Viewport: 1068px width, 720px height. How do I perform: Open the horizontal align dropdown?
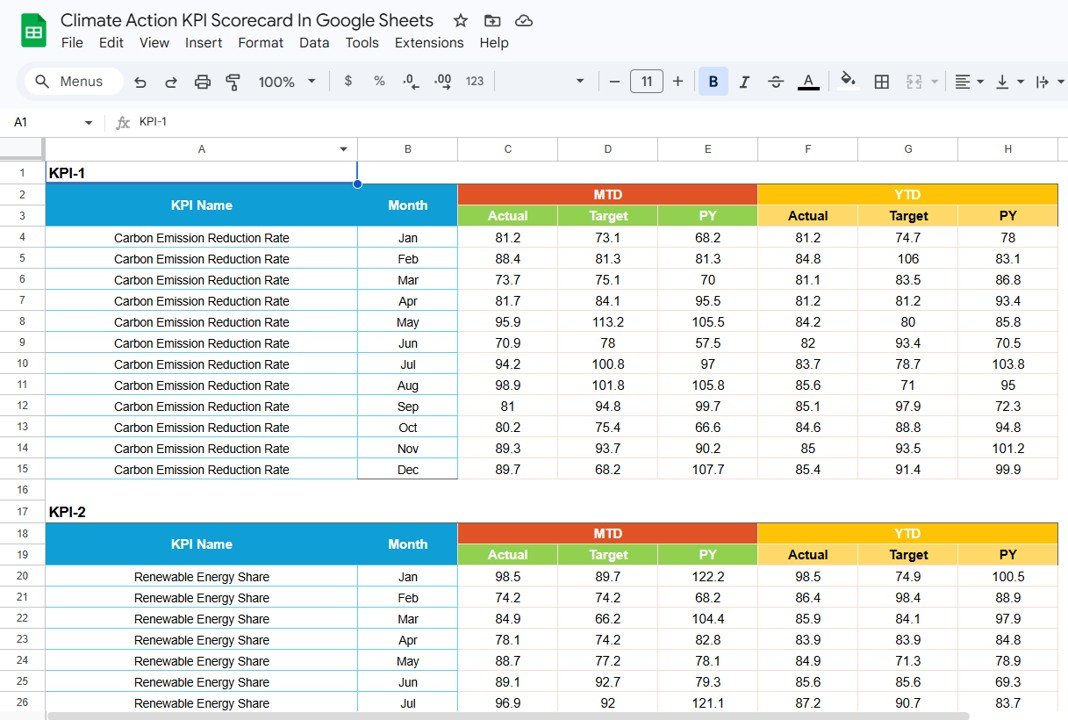coord(968,81)
